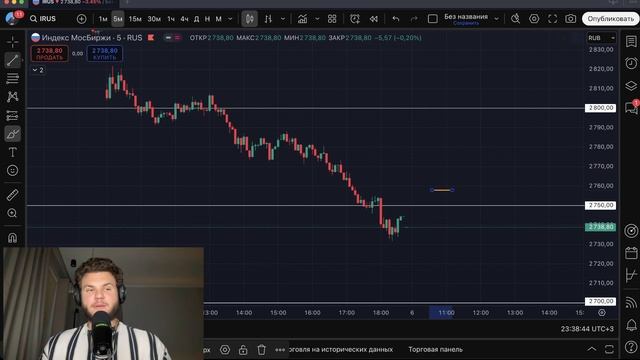The height and width of the screenshot is (360, 640).
Task: Delete the selected drawing with trash
Action: tap(262, 350)
